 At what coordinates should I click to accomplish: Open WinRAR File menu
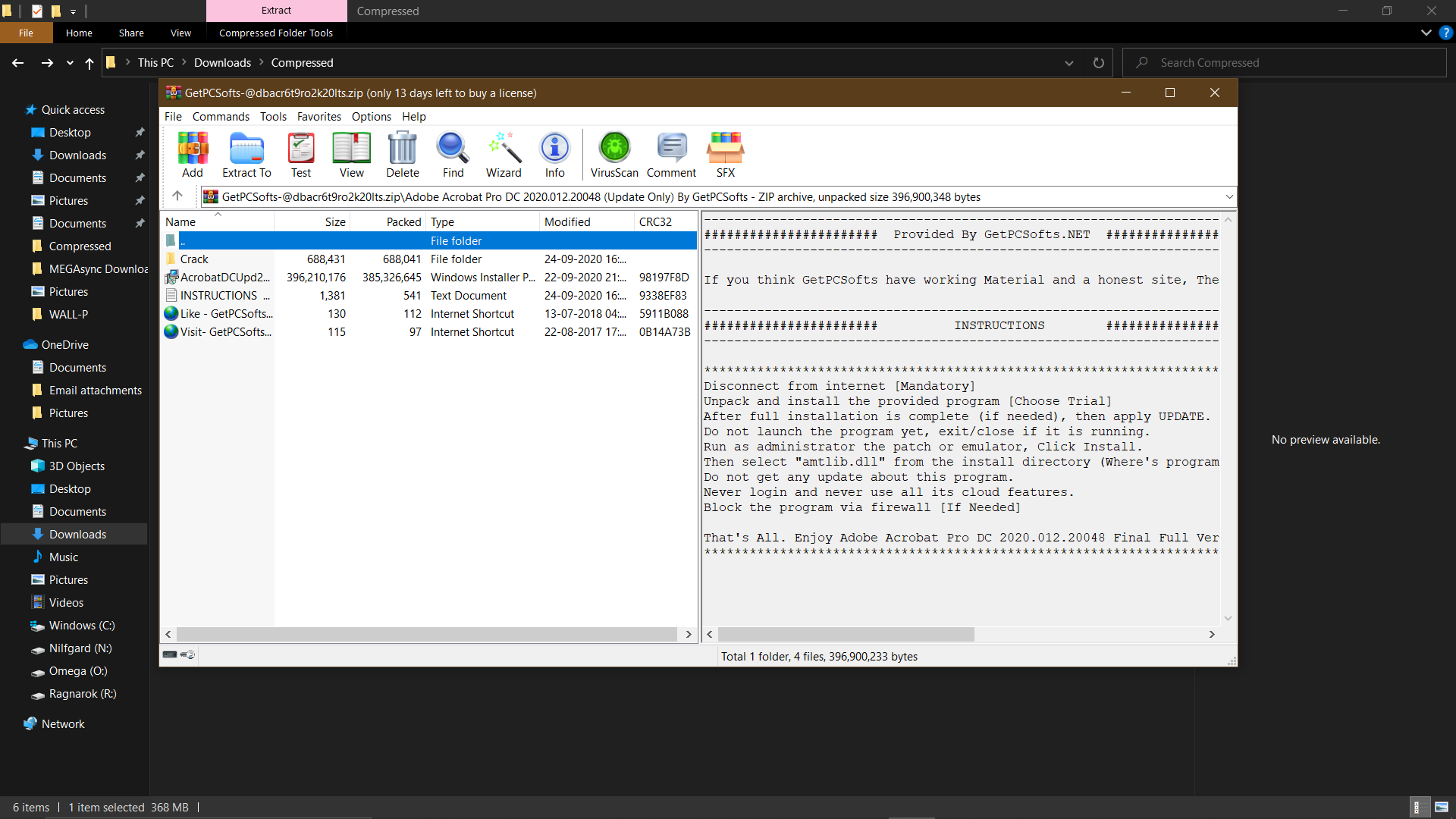click(x=173, y=116)
